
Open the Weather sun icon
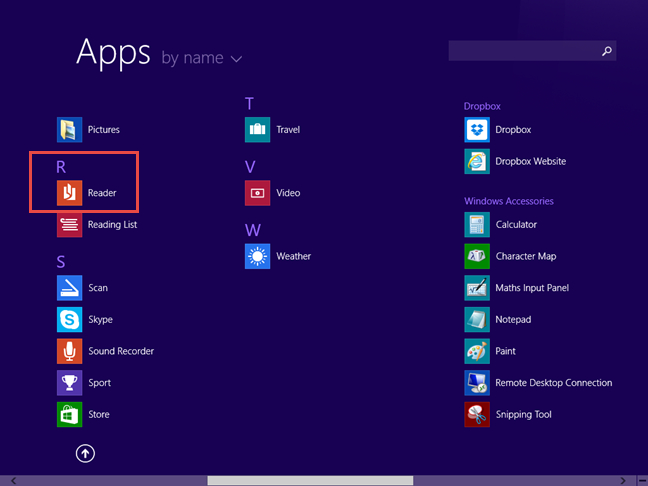click(257, 256)
